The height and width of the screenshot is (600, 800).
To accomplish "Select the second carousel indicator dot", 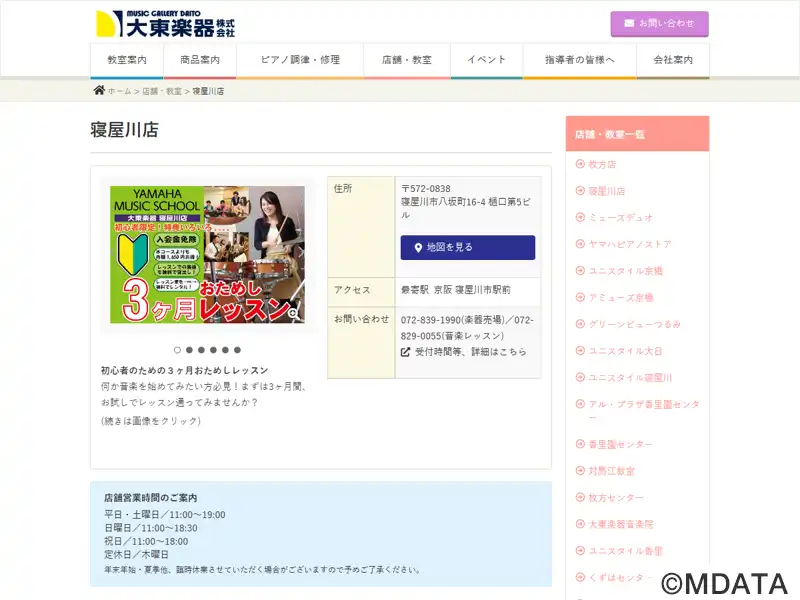I will 189,350.
